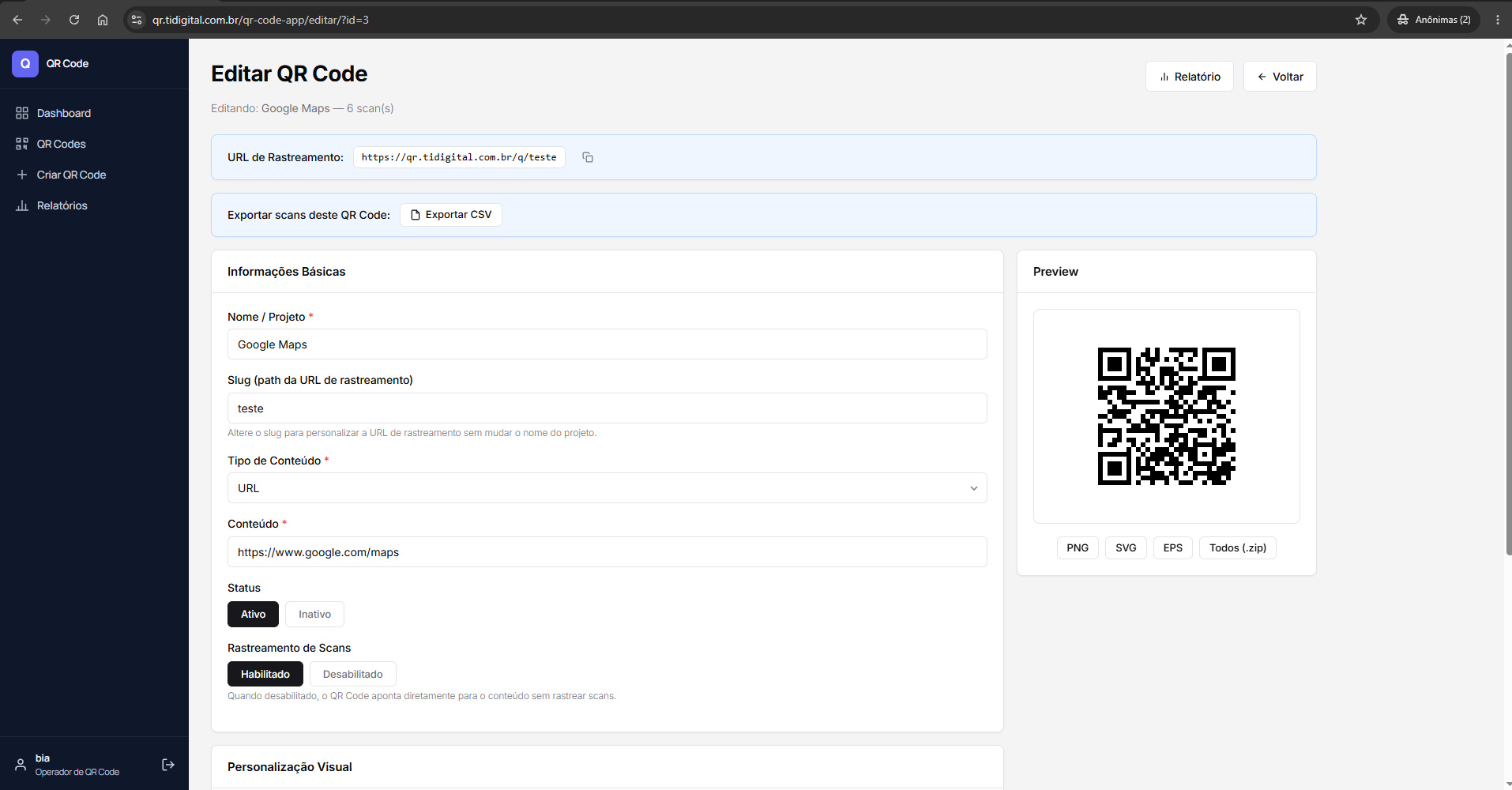Open the Relatório button
The width and height of the screenshot is (1512, 790).
1190,77
